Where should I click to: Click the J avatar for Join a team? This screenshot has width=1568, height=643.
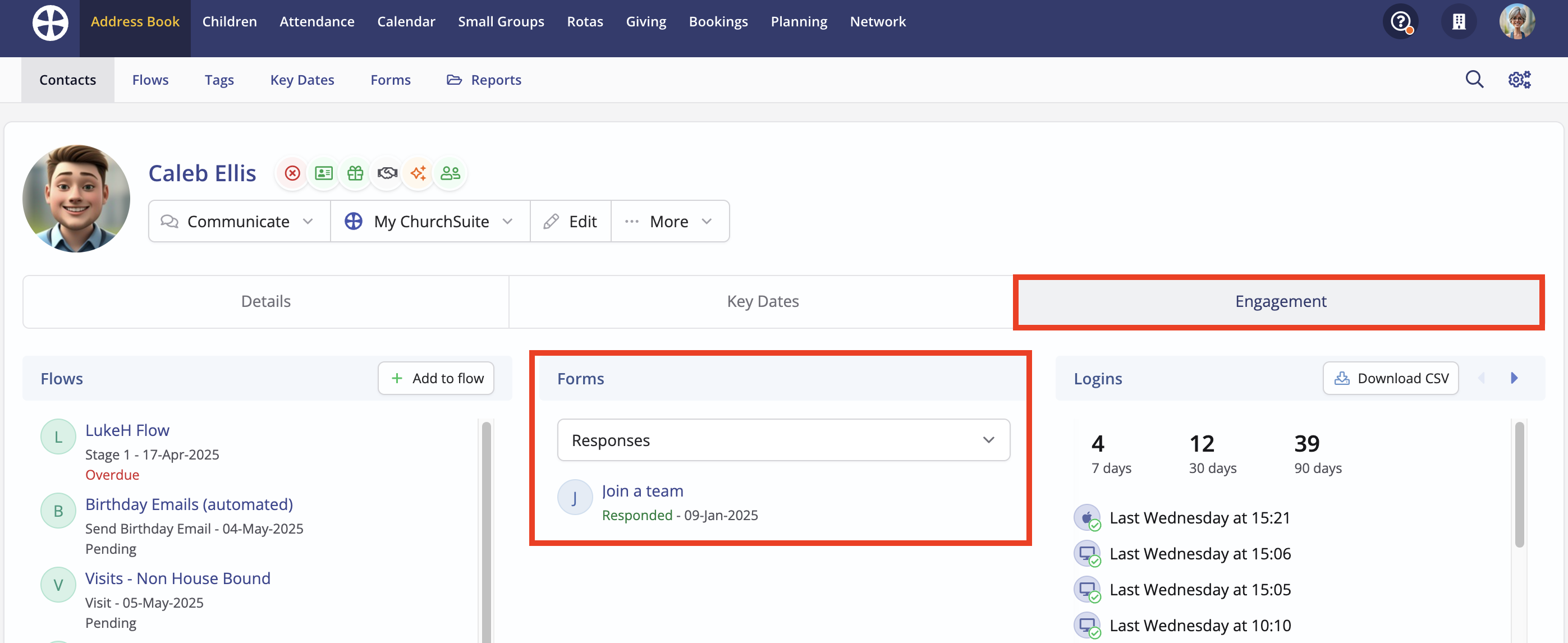point(575,498)
